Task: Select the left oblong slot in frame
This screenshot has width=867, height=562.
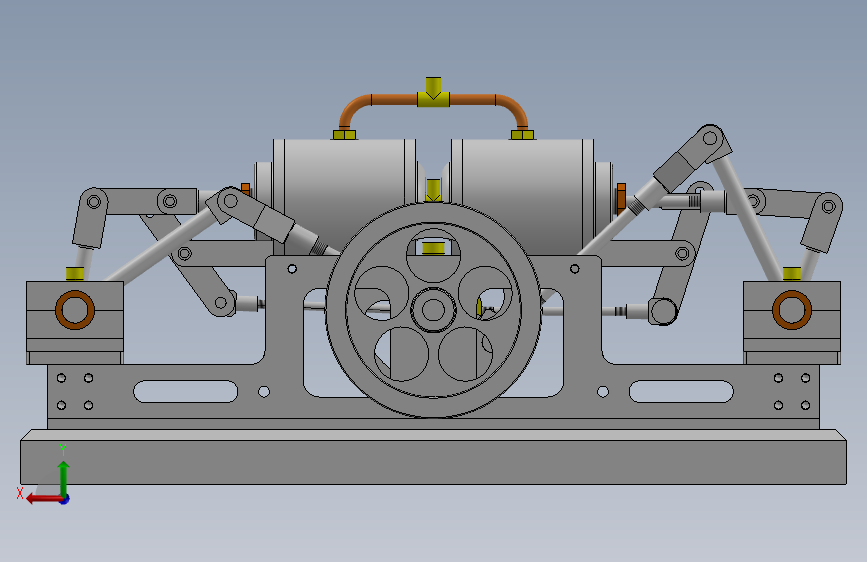Action: coord(185,391)
